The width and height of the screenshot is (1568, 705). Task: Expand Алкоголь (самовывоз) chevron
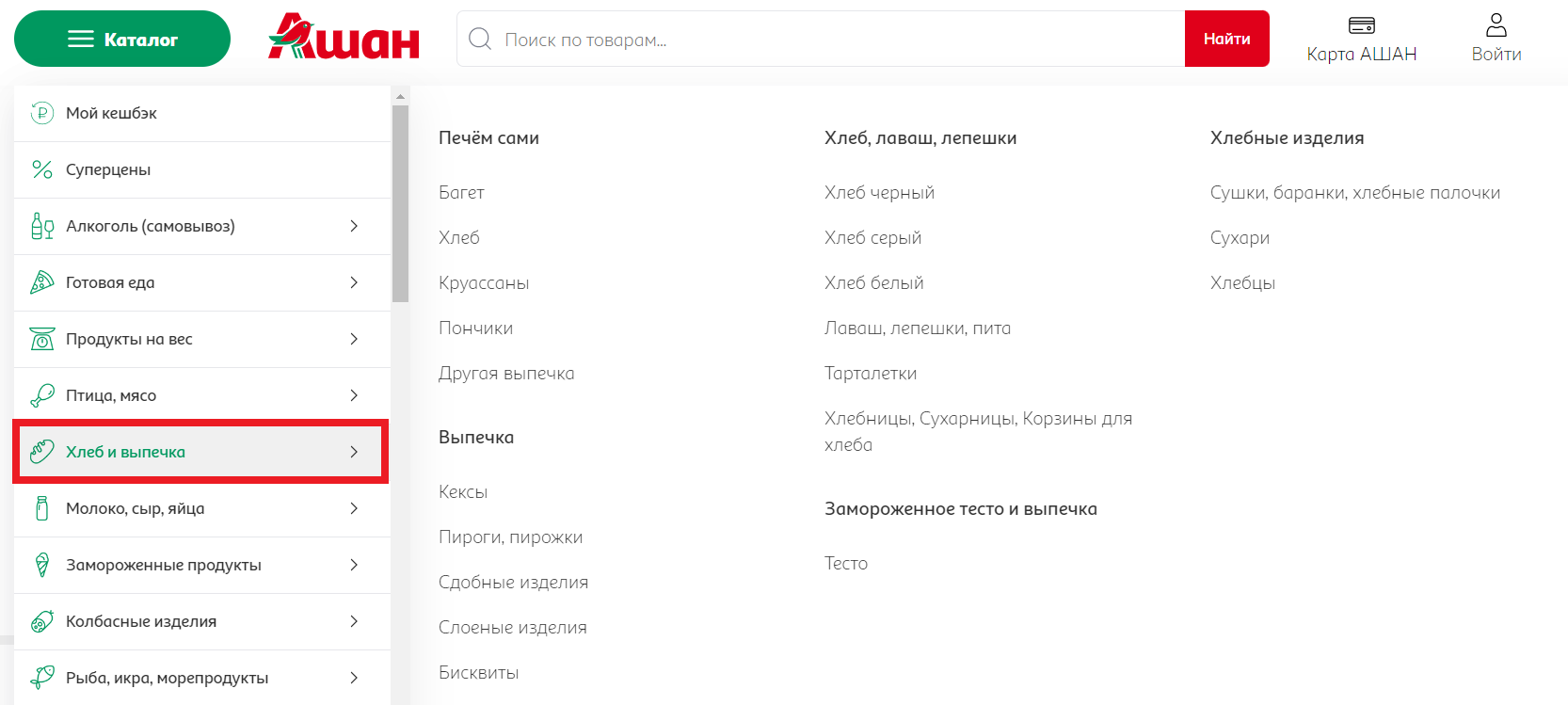(x=354, y=226)
